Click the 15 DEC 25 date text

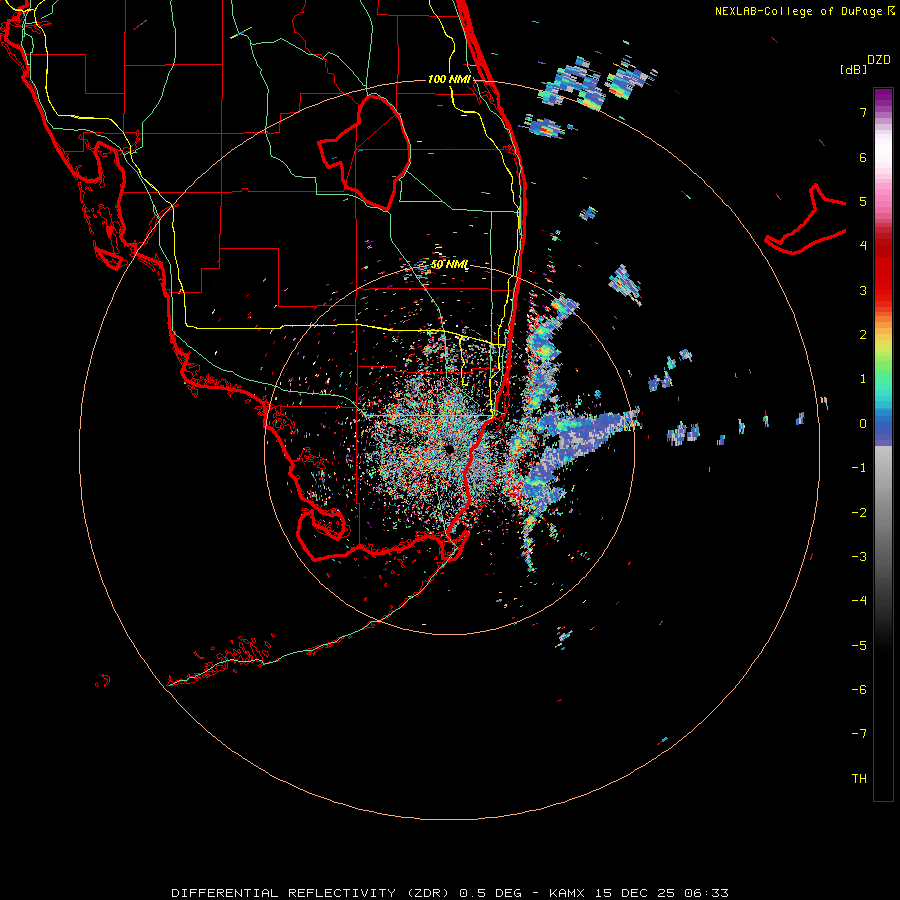click(x=635, y=893)
